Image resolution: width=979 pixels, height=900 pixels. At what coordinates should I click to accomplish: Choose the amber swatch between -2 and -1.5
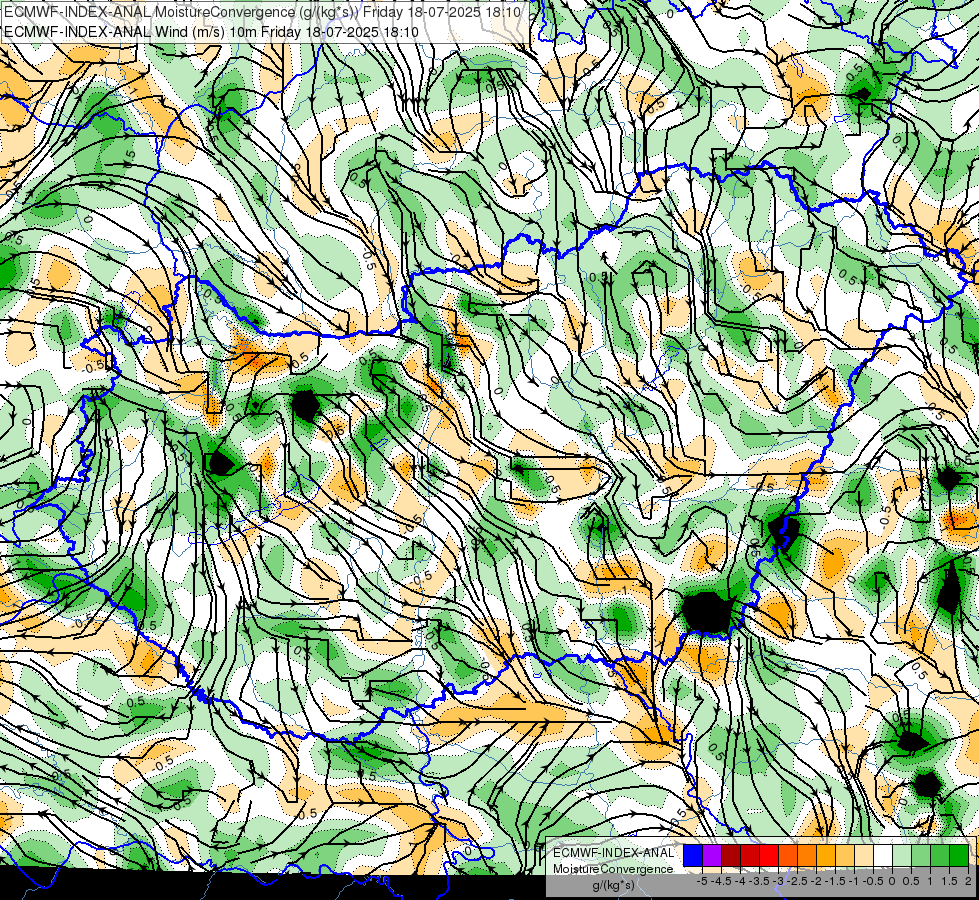coord(826,855)
